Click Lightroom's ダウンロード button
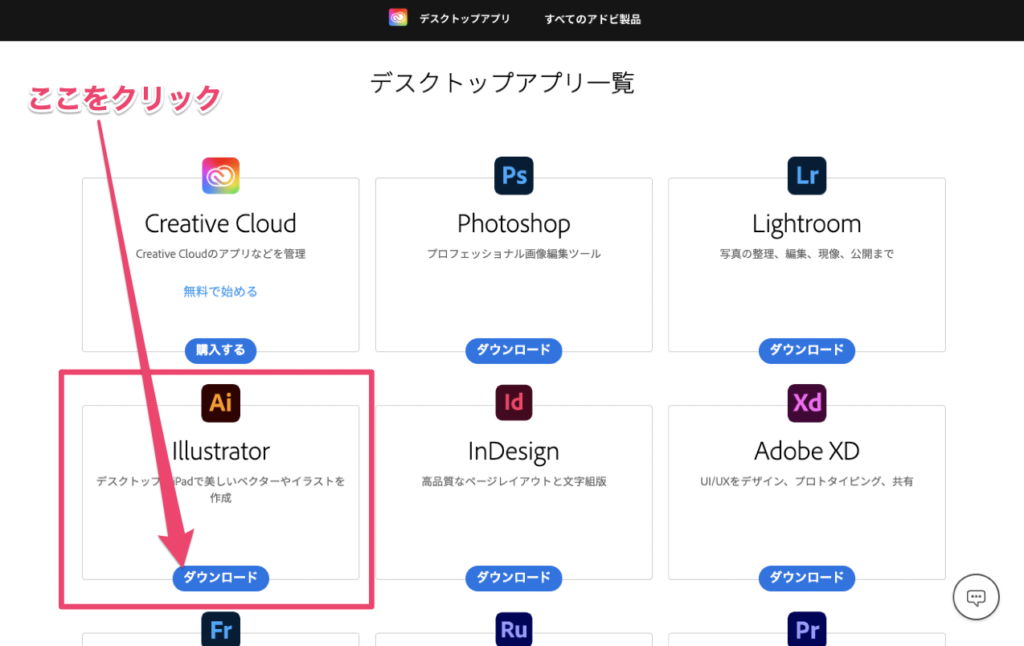 point(806,351)
